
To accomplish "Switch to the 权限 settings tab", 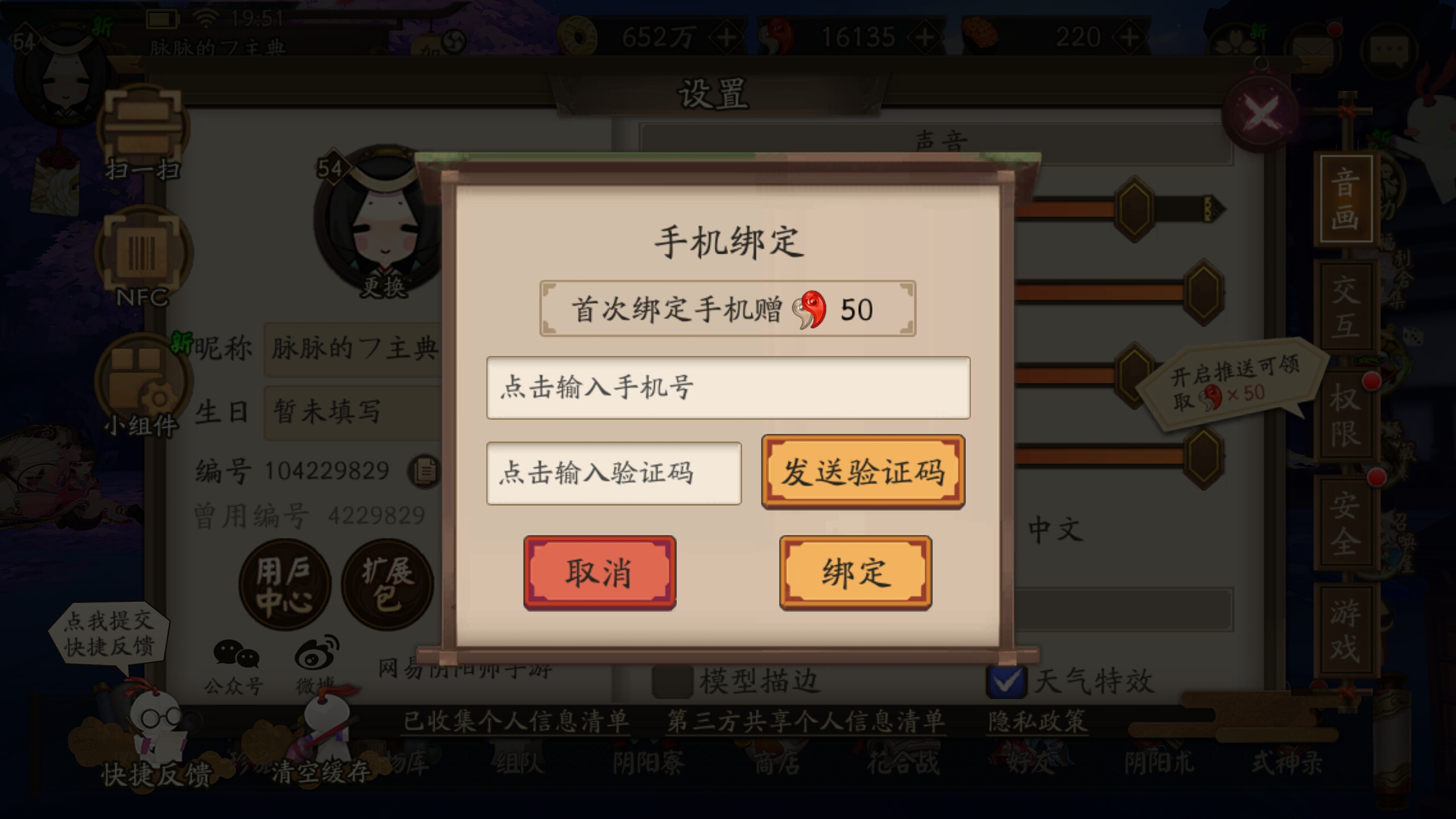I will click(1346, 415).
